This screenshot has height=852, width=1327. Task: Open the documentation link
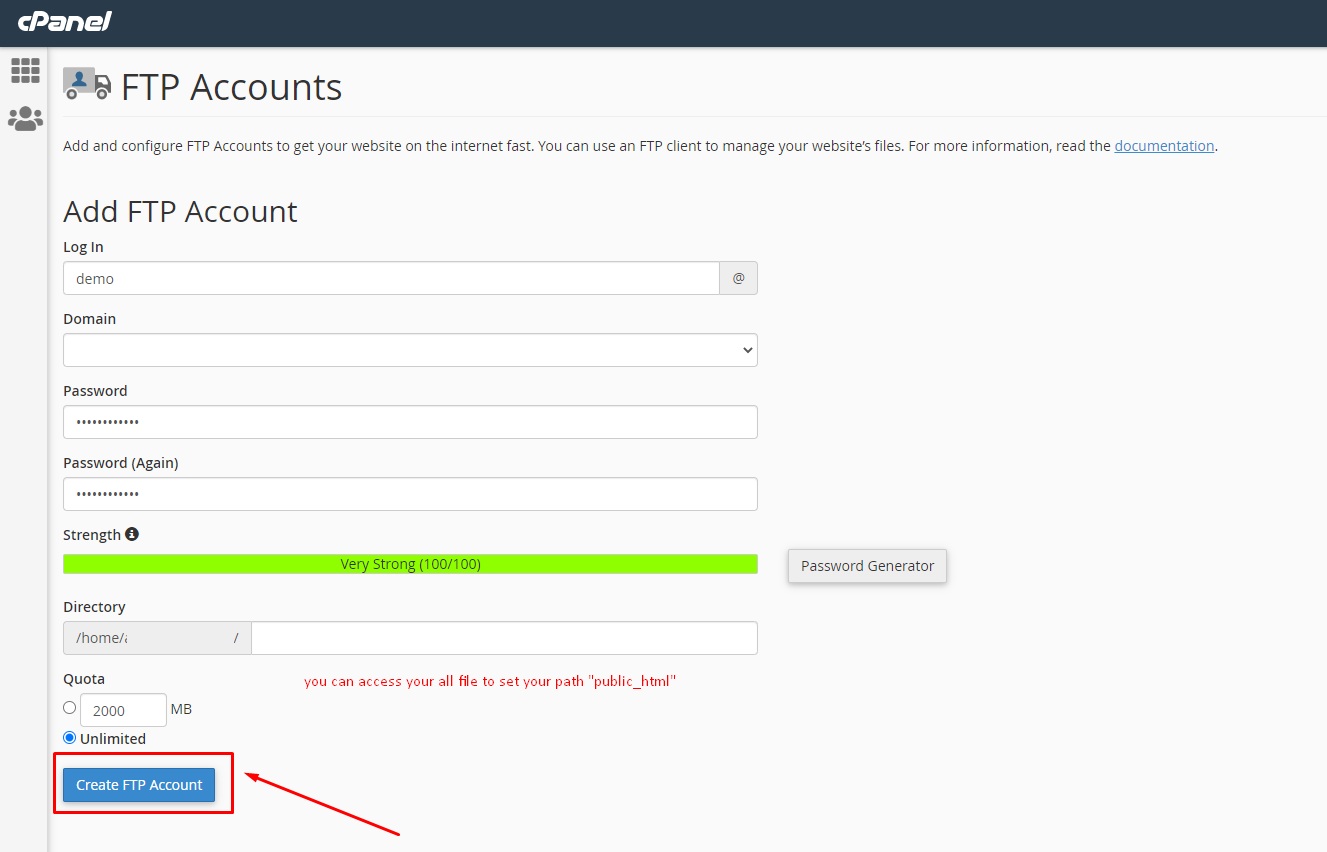click(x=1163, y=145)
